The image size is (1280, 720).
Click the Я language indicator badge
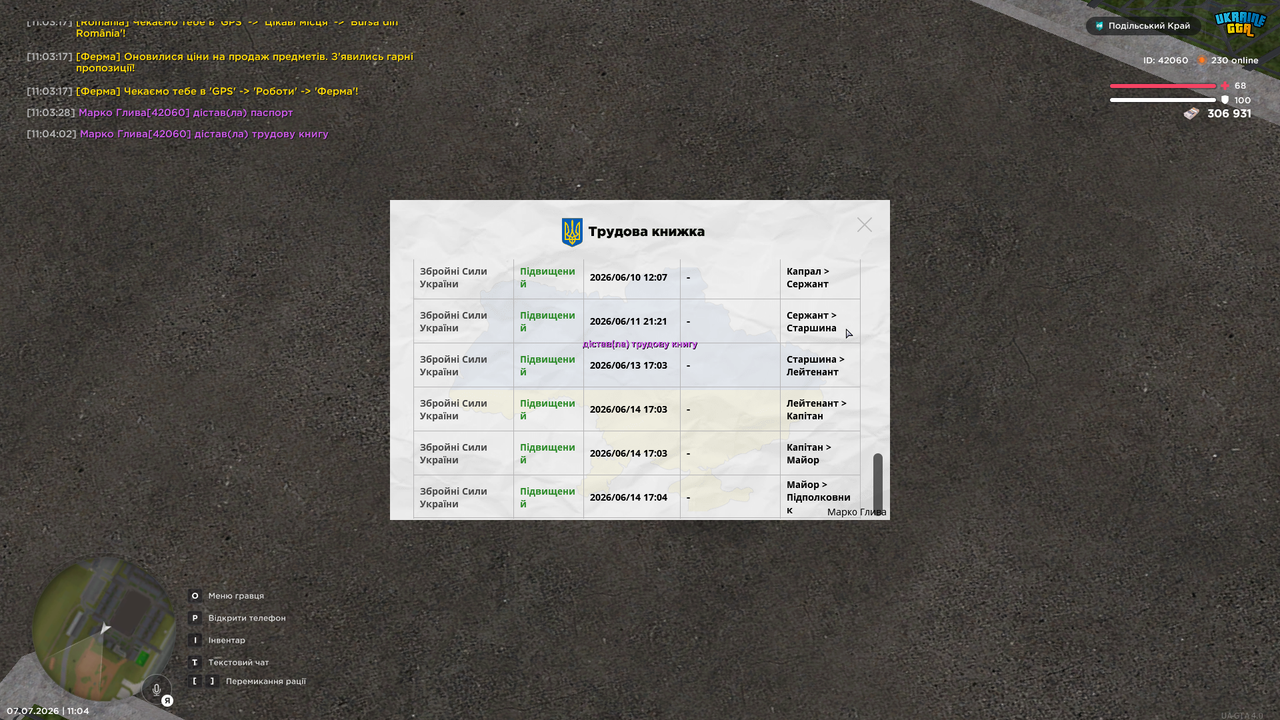click(168, 701)
